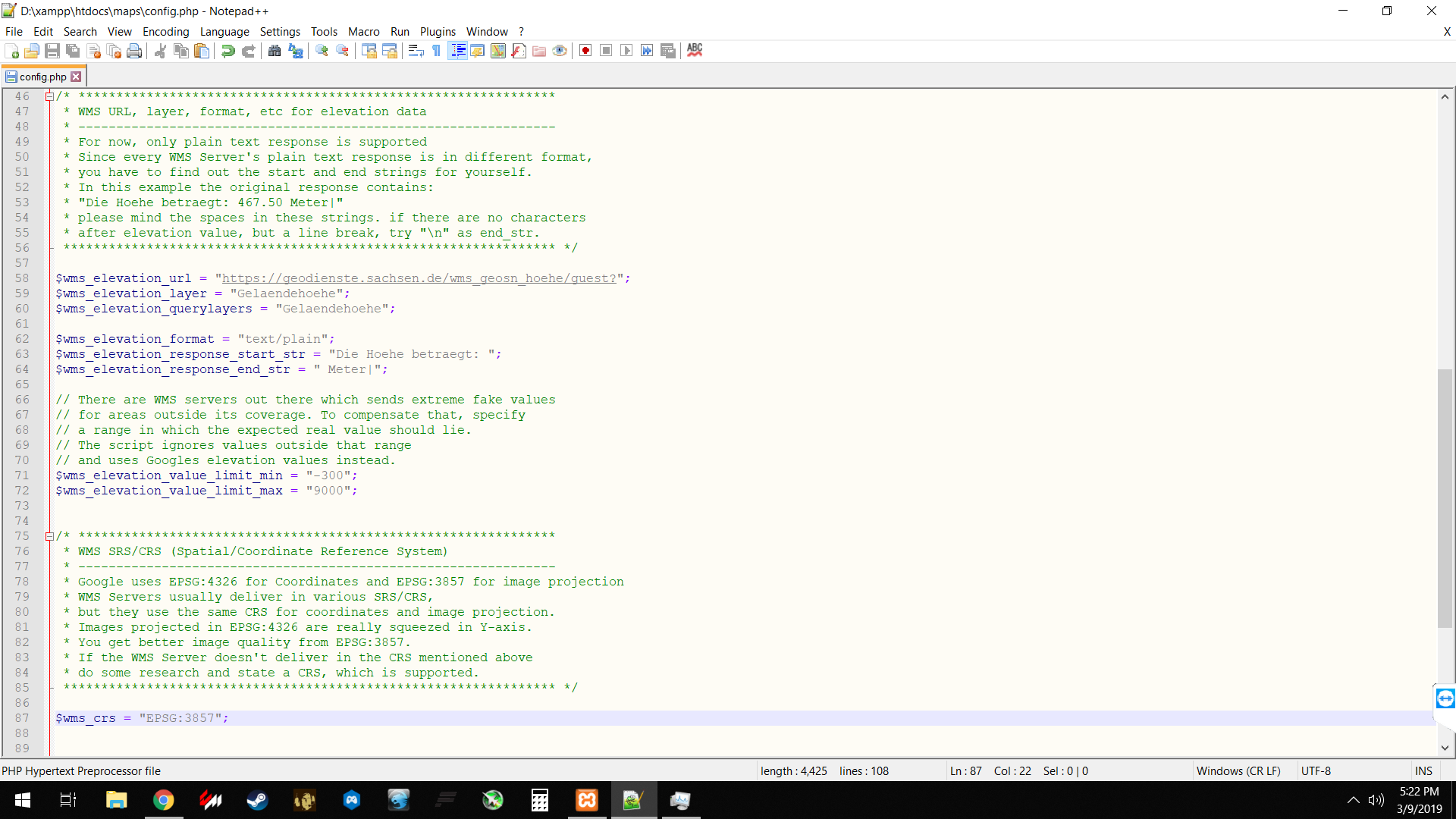Zoom out the editor view
The width and height of the screenshot is (1456, 819).
click(343, 51)
